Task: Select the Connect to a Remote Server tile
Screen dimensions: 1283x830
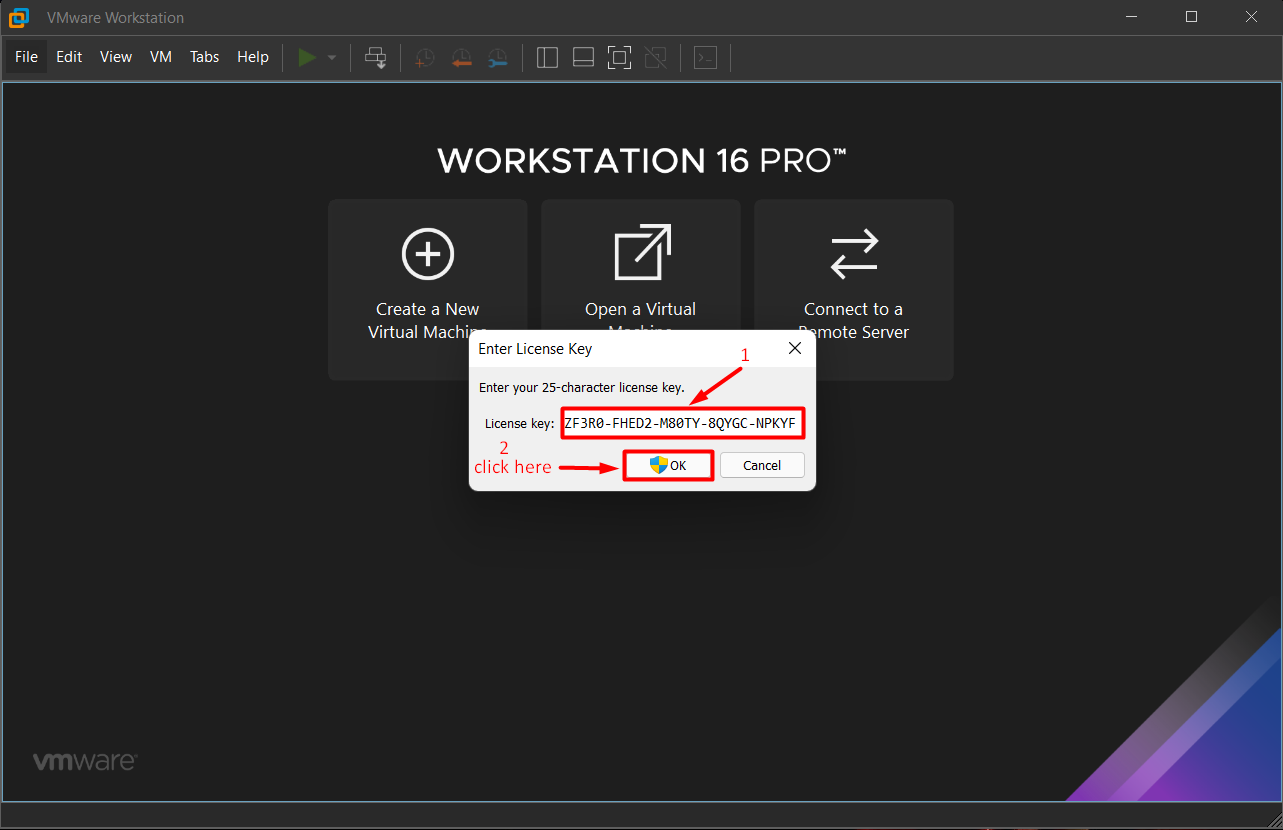Action: tap(853, 289)
